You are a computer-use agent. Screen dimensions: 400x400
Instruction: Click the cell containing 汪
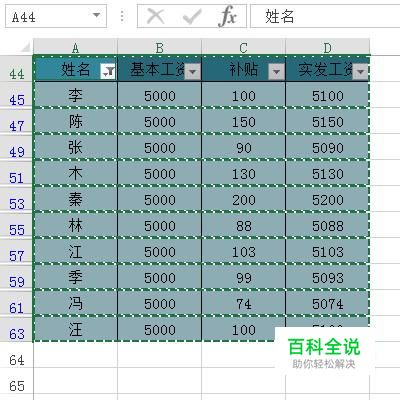tap(76, 329)
